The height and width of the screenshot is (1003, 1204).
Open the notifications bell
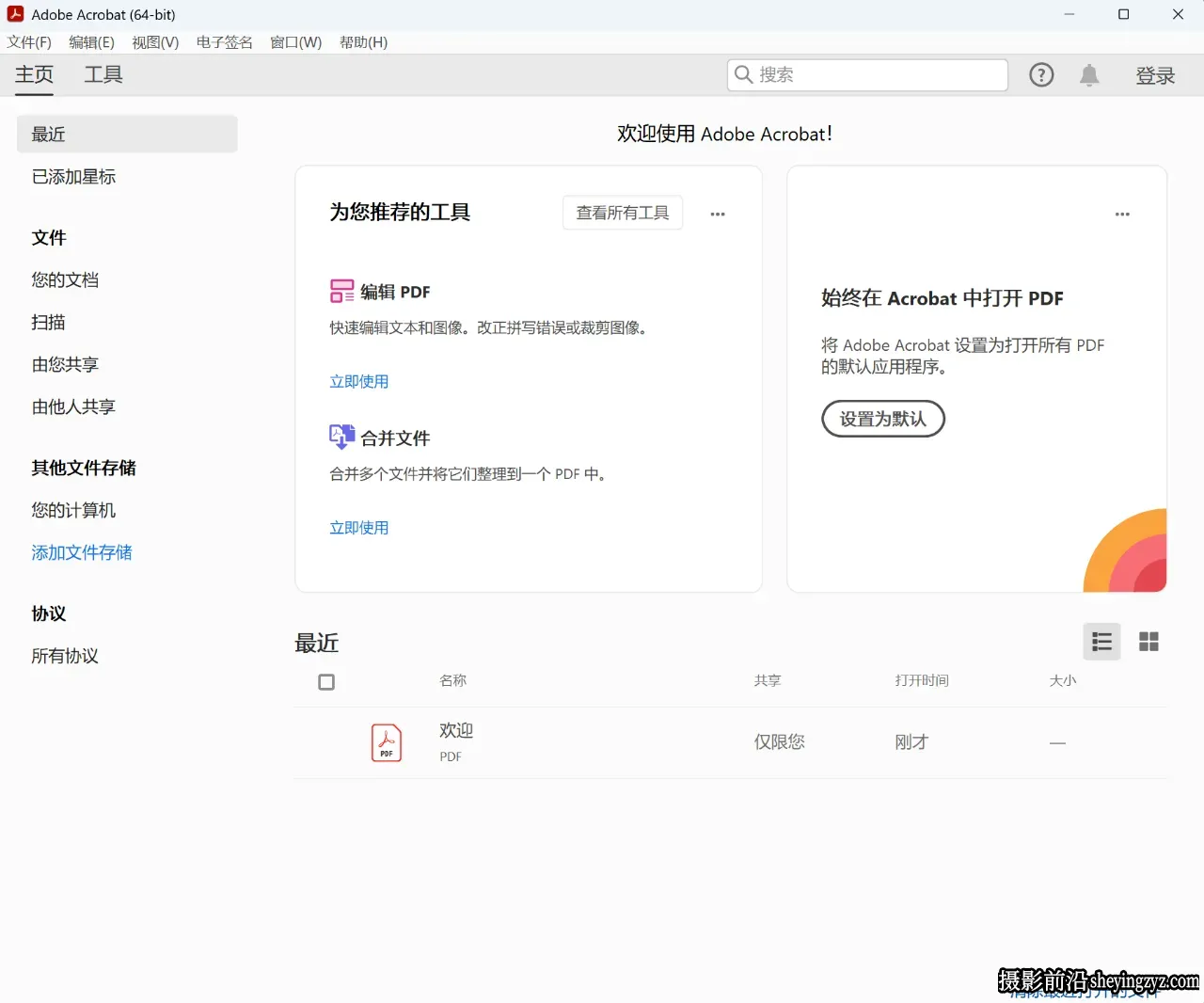pyautogui.click(x=1089, y=75)
